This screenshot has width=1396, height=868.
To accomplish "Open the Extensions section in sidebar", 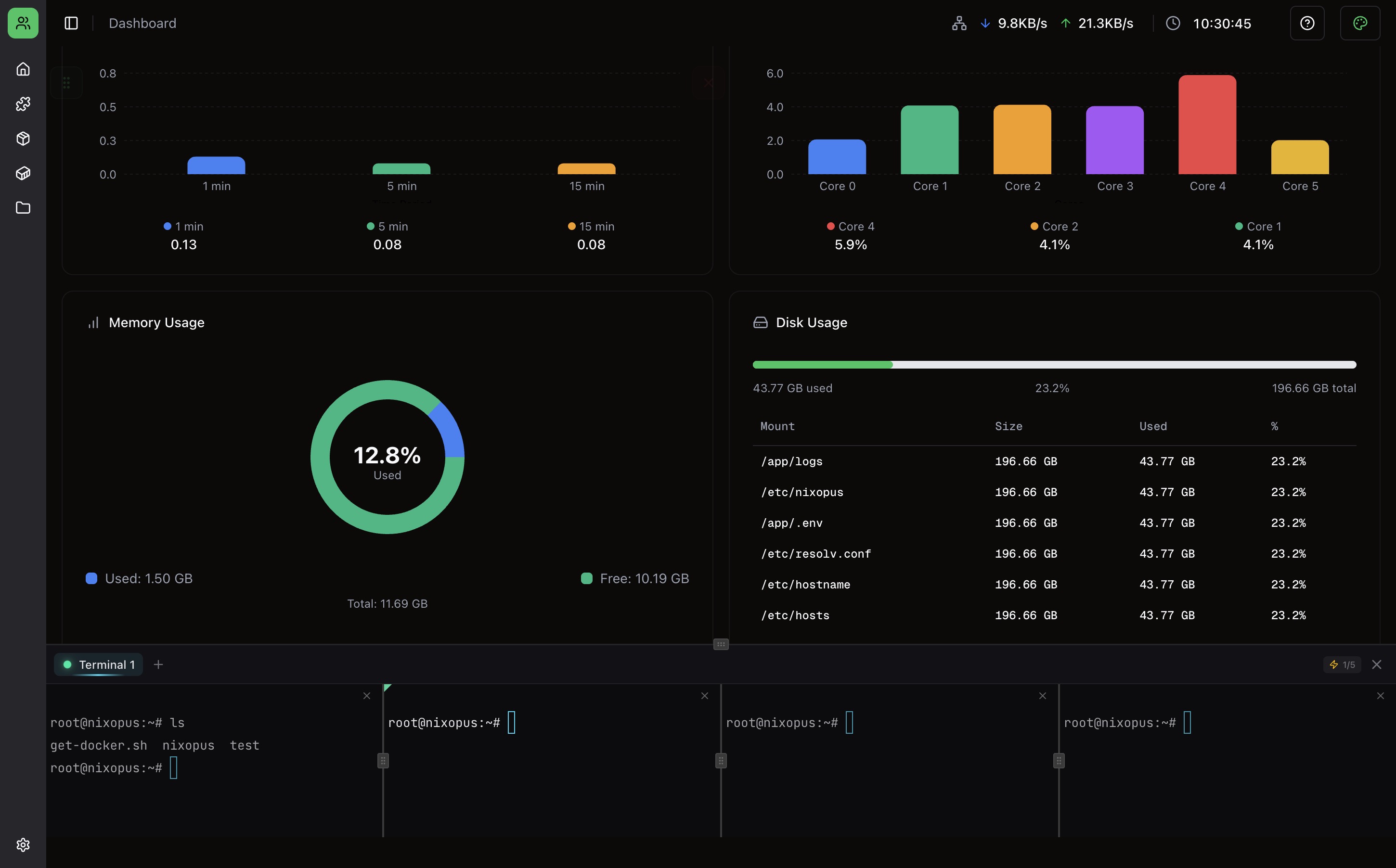I will coord(23,104).
